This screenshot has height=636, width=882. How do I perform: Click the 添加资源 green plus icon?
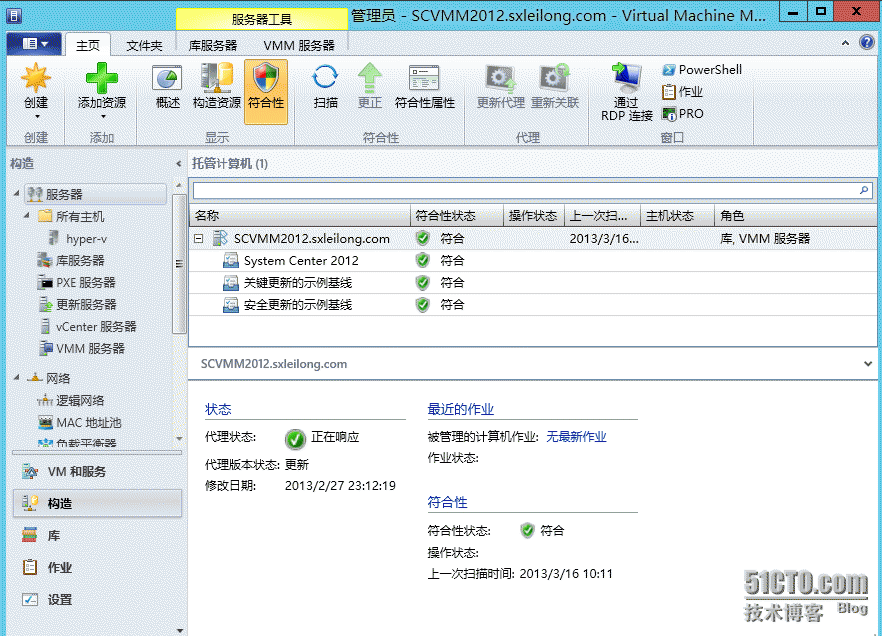click(102, 78)
